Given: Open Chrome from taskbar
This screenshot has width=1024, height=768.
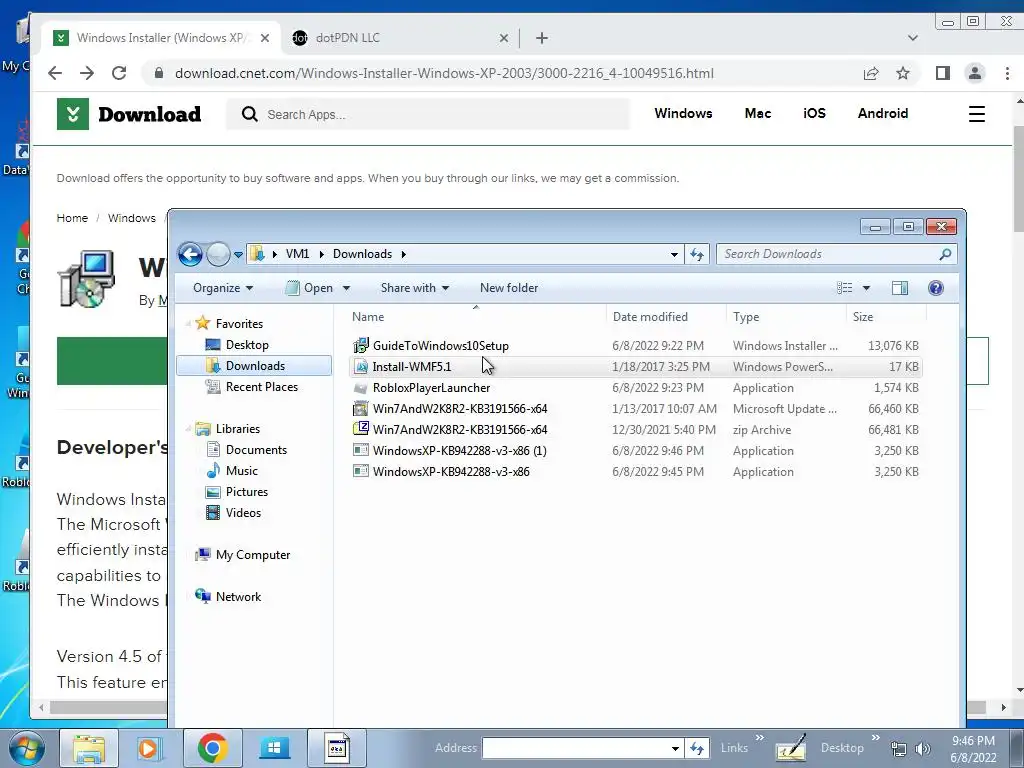Looking at the screenshot, I should [x=212, y=748].
